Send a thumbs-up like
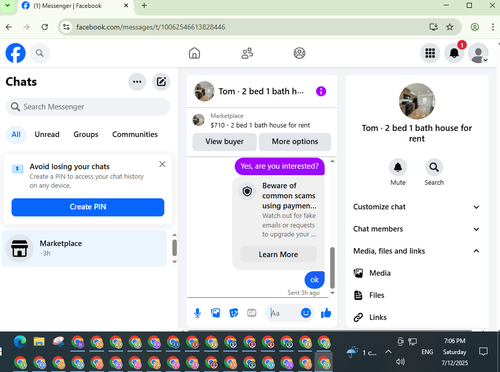The image size is (500, 372). point(326,313)
